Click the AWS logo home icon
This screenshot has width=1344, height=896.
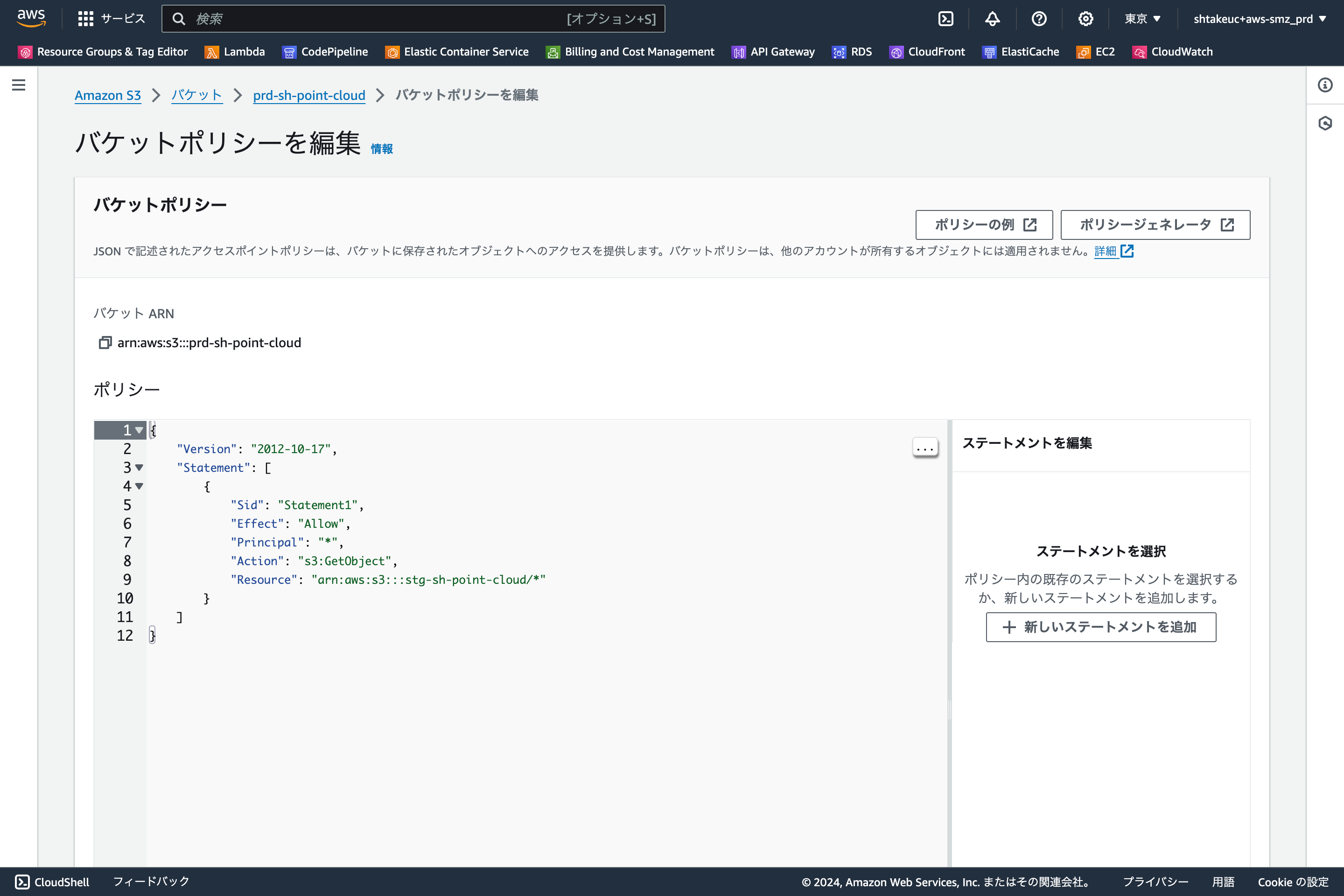tap(31, 18)
